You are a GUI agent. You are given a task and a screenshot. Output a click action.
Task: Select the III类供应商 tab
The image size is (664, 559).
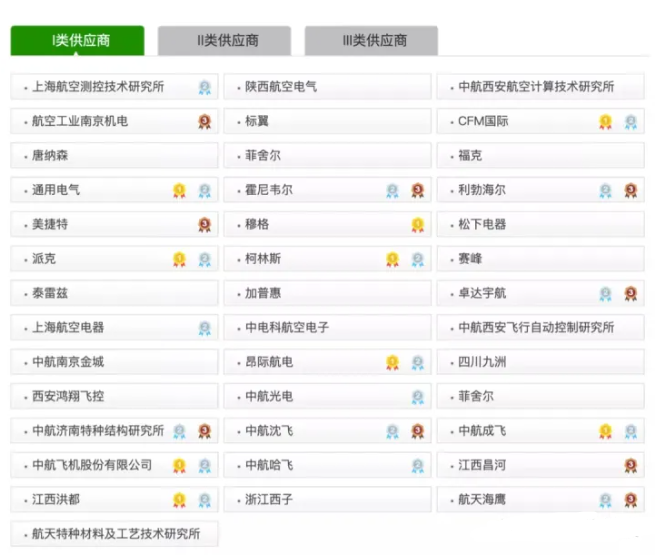371,40
